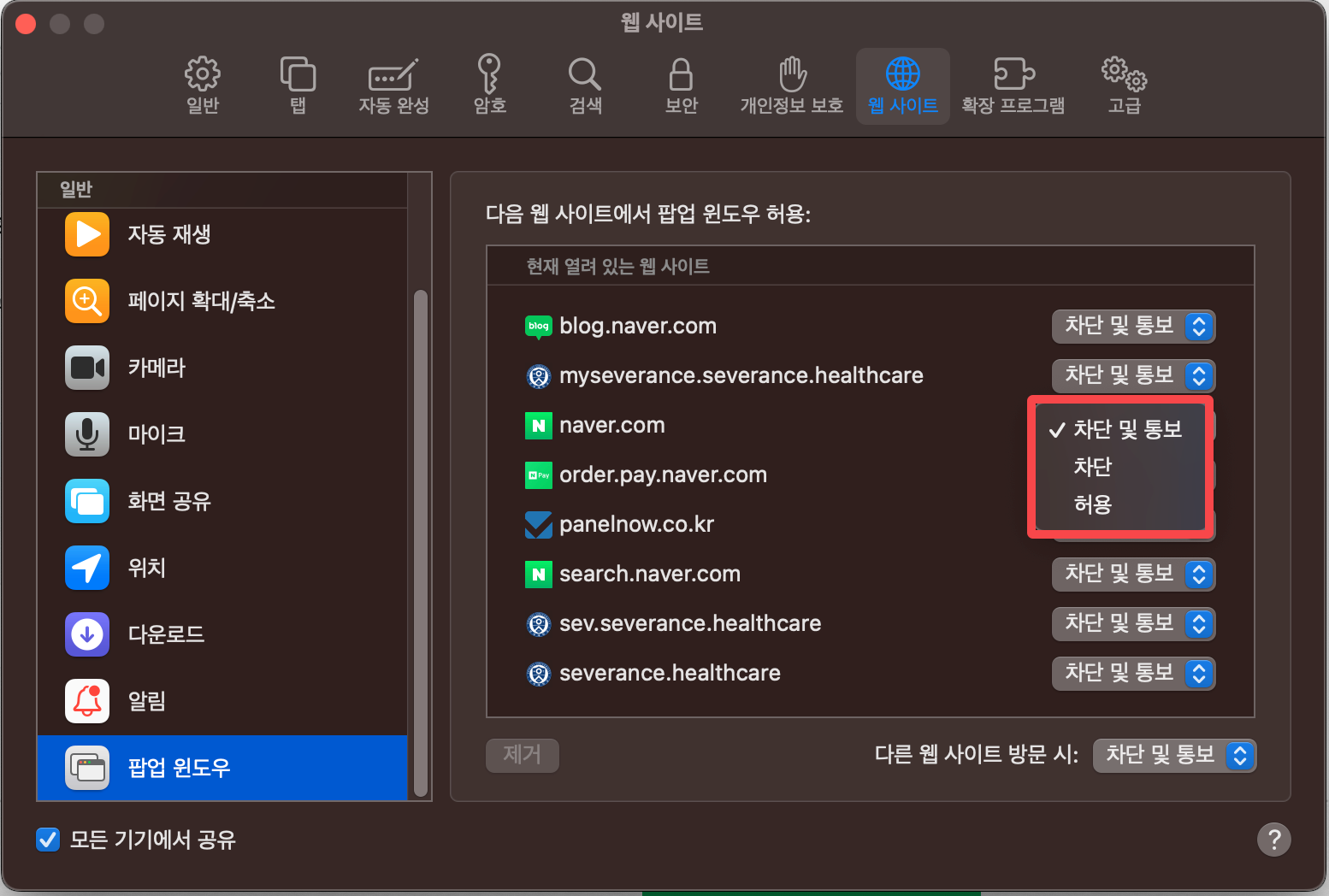Select the search.naver.com site name

pos(650,574)
